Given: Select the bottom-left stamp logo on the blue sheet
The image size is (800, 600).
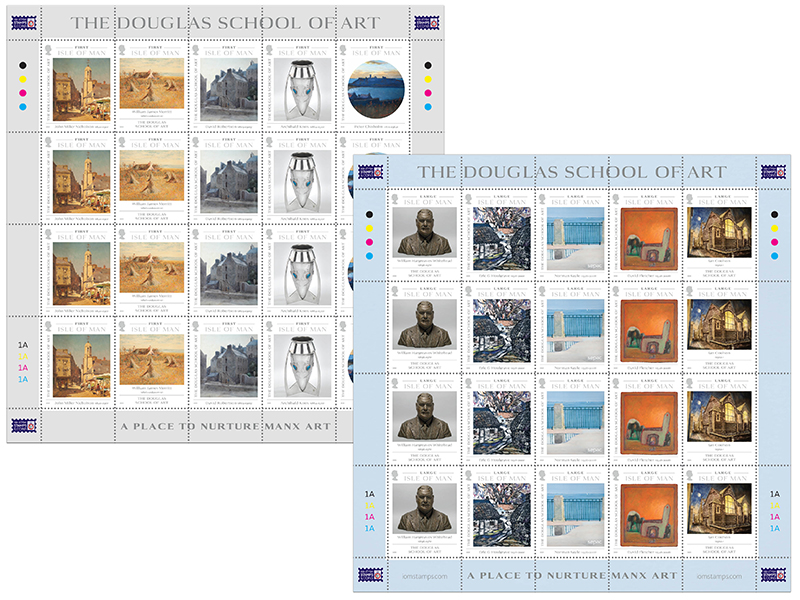Looking at the screenshot, I should click(x=370, y=575).
